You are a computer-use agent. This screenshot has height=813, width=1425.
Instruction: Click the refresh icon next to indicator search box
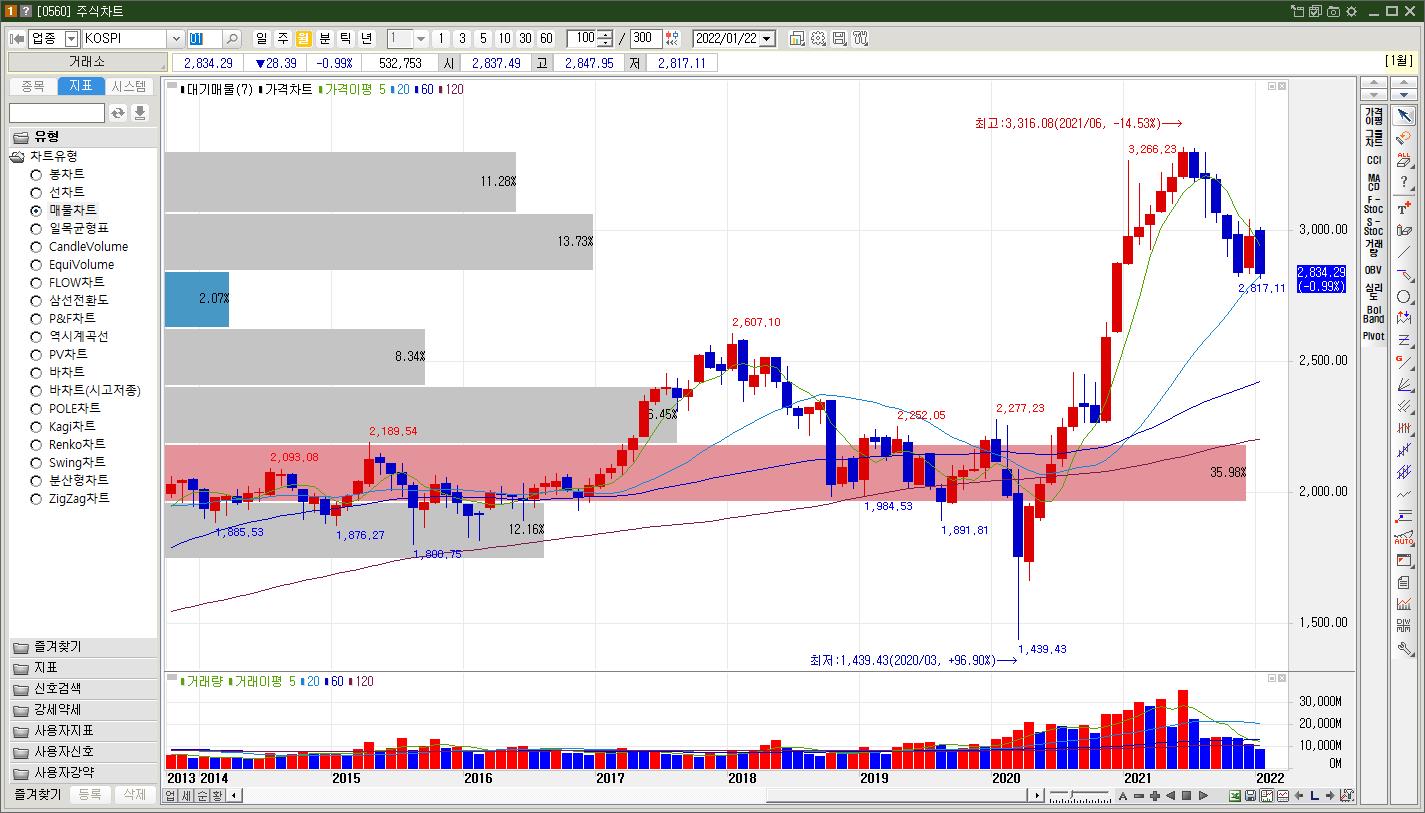pos(118,113)
